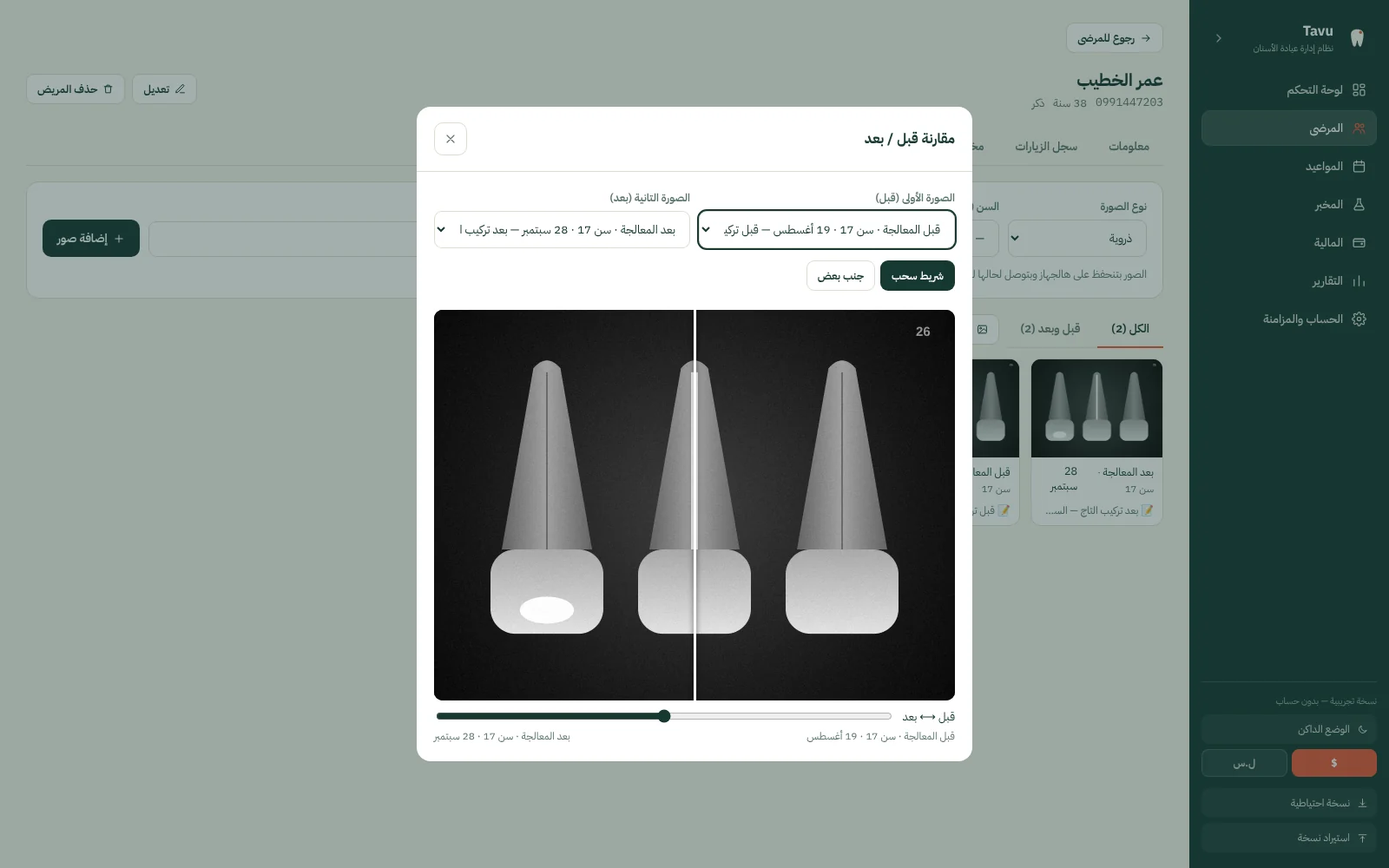Click the lab flask icon
Screen dimensions: 1389x868
[x=1359, y=204]
